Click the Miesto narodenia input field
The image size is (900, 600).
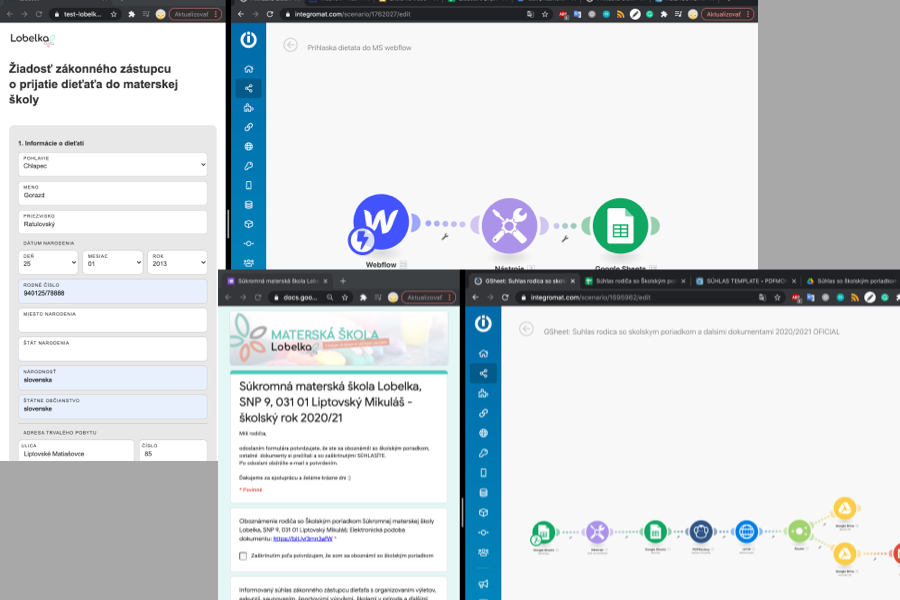tap(112, 321)
